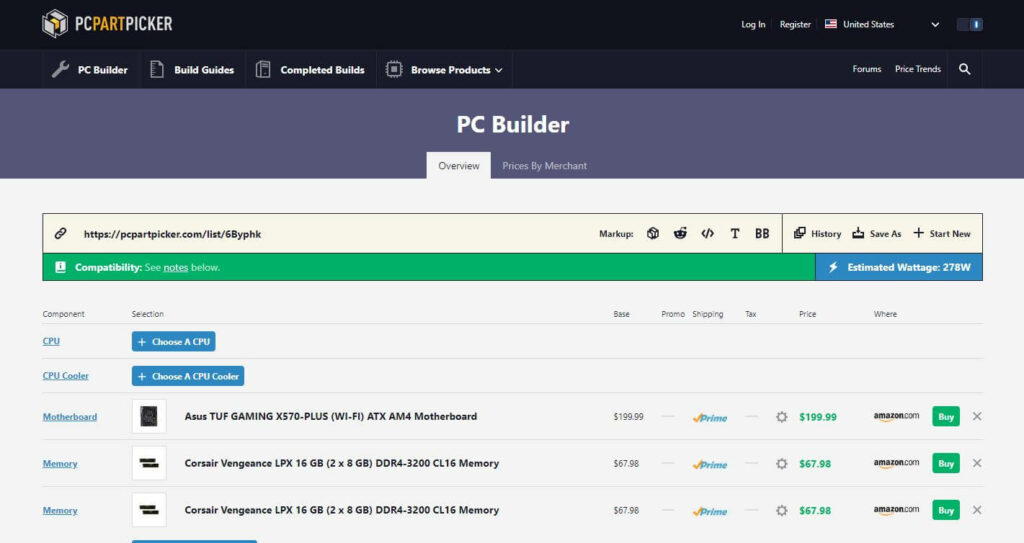Screen dimensions: 1024x543
Task: Open the Completed Builds menu item
Action: click(310, 69)
